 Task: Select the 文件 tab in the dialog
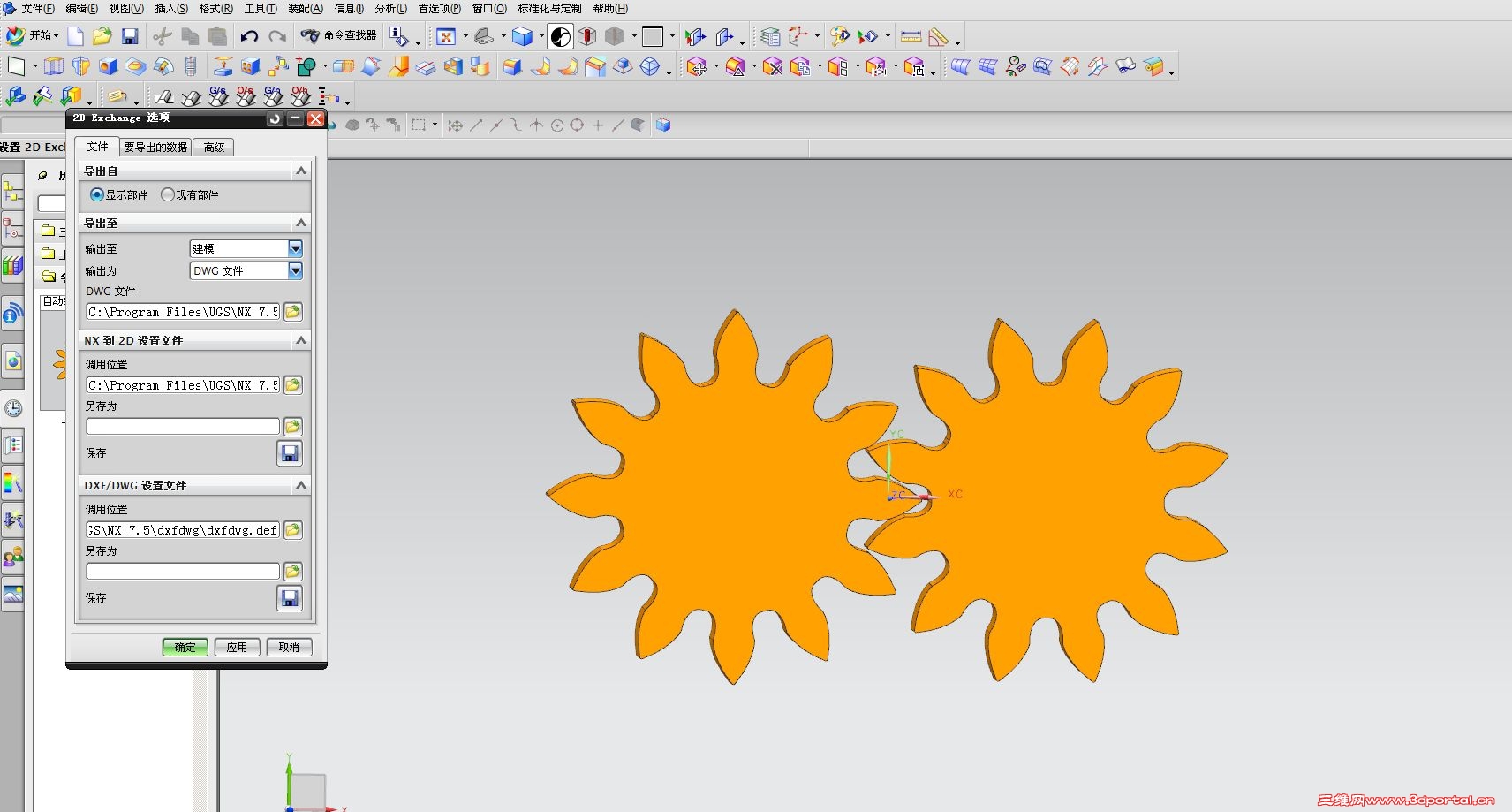pos(97,147)
